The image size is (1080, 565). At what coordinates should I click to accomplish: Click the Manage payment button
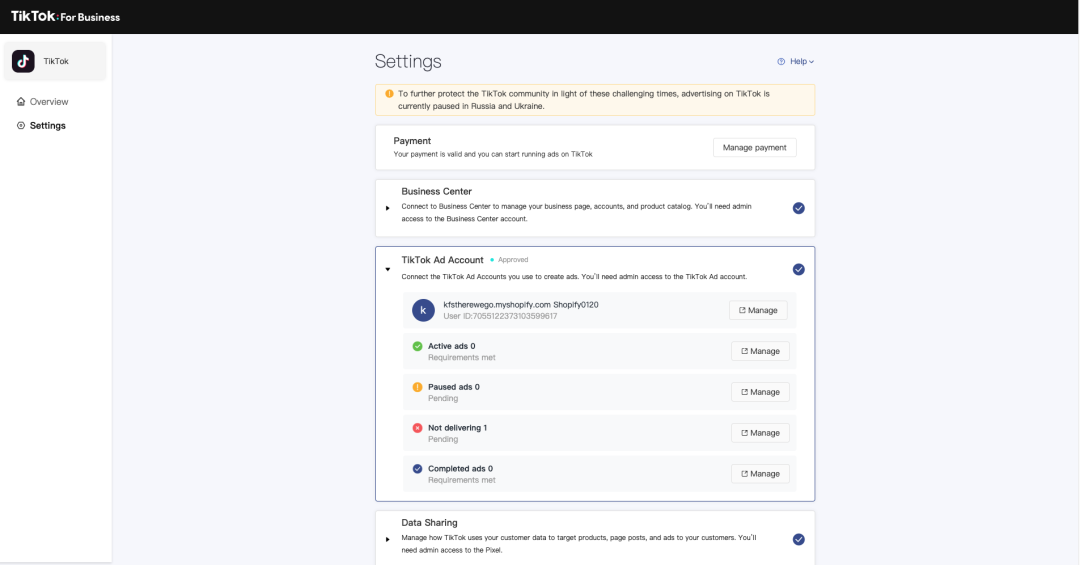point(754,147)
